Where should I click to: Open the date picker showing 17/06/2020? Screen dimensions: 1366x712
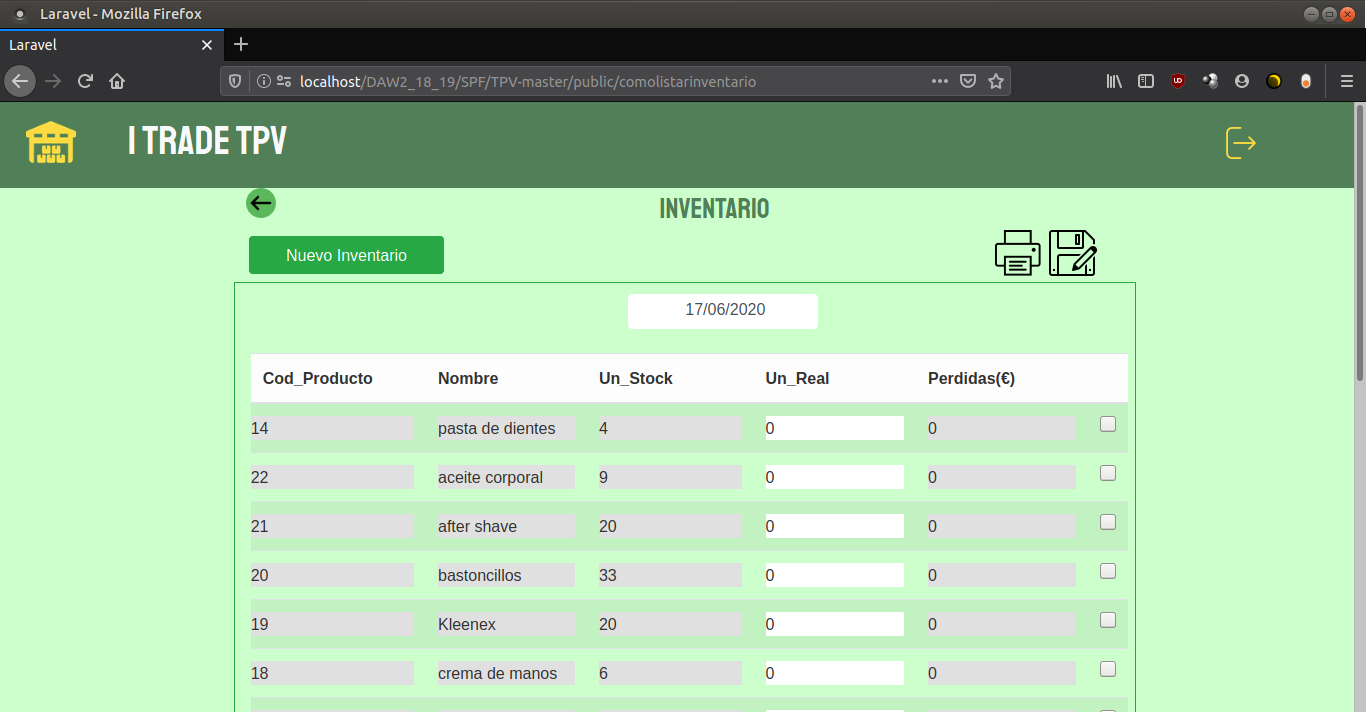(x=723, y=310)
